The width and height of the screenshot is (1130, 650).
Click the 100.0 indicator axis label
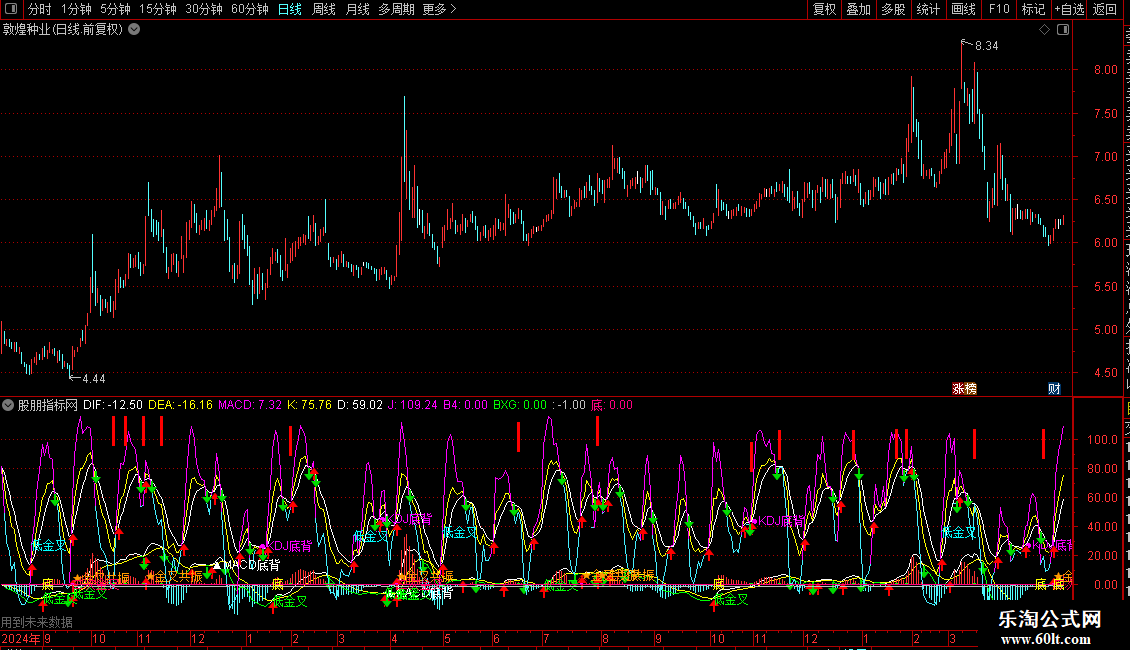[1102, 440]
